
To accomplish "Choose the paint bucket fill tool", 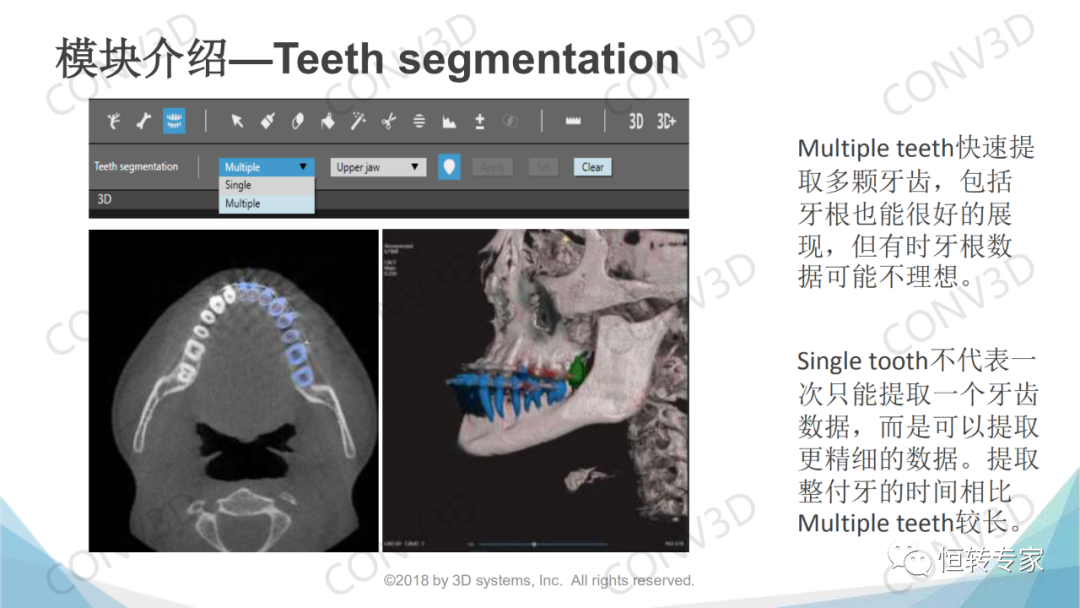I will point(328,121).
